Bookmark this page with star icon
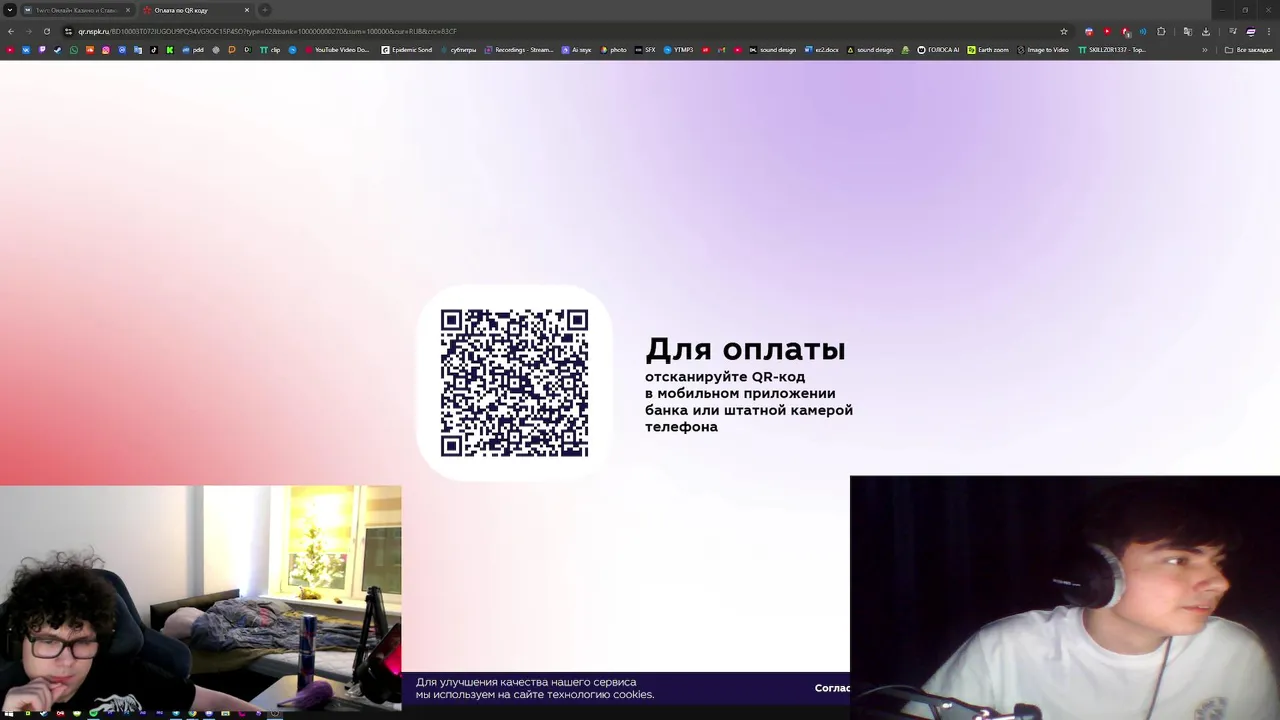Viewport: 1280px width, 720px height. pos(1064,31)
